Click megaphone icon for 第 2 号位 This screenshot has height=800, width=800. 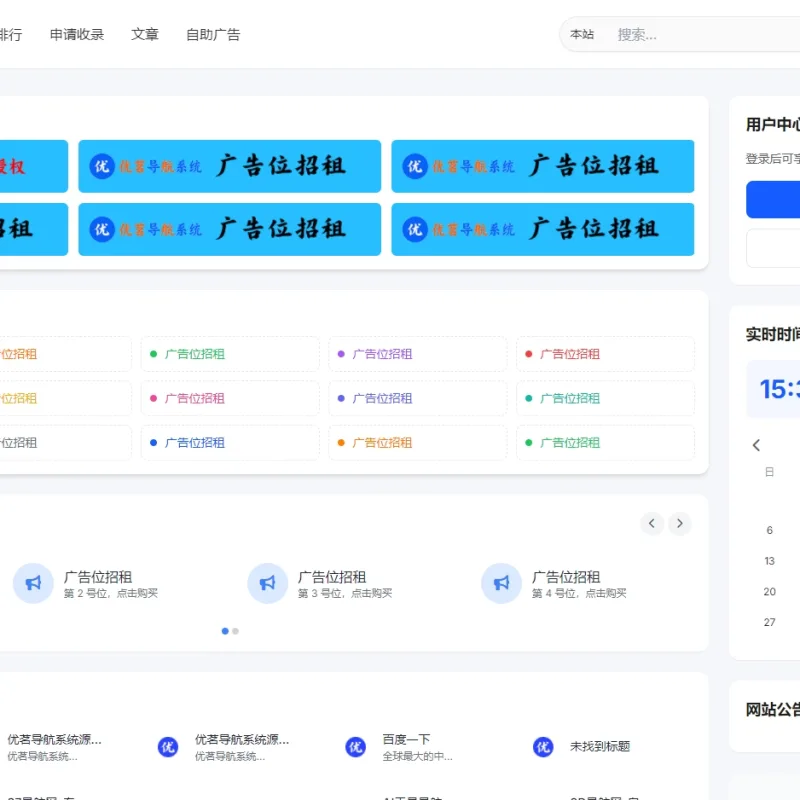[33, 583]
